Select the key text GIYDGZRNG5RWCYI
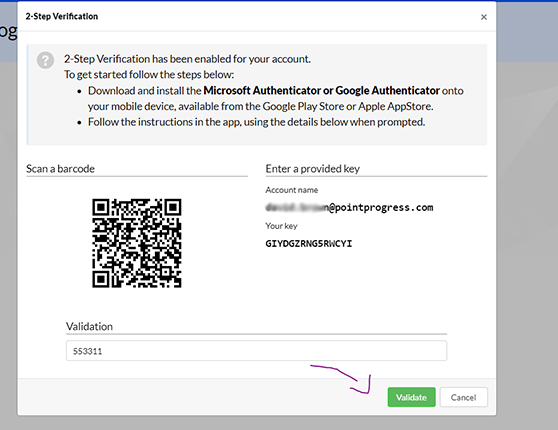 [x=309, y=243]
